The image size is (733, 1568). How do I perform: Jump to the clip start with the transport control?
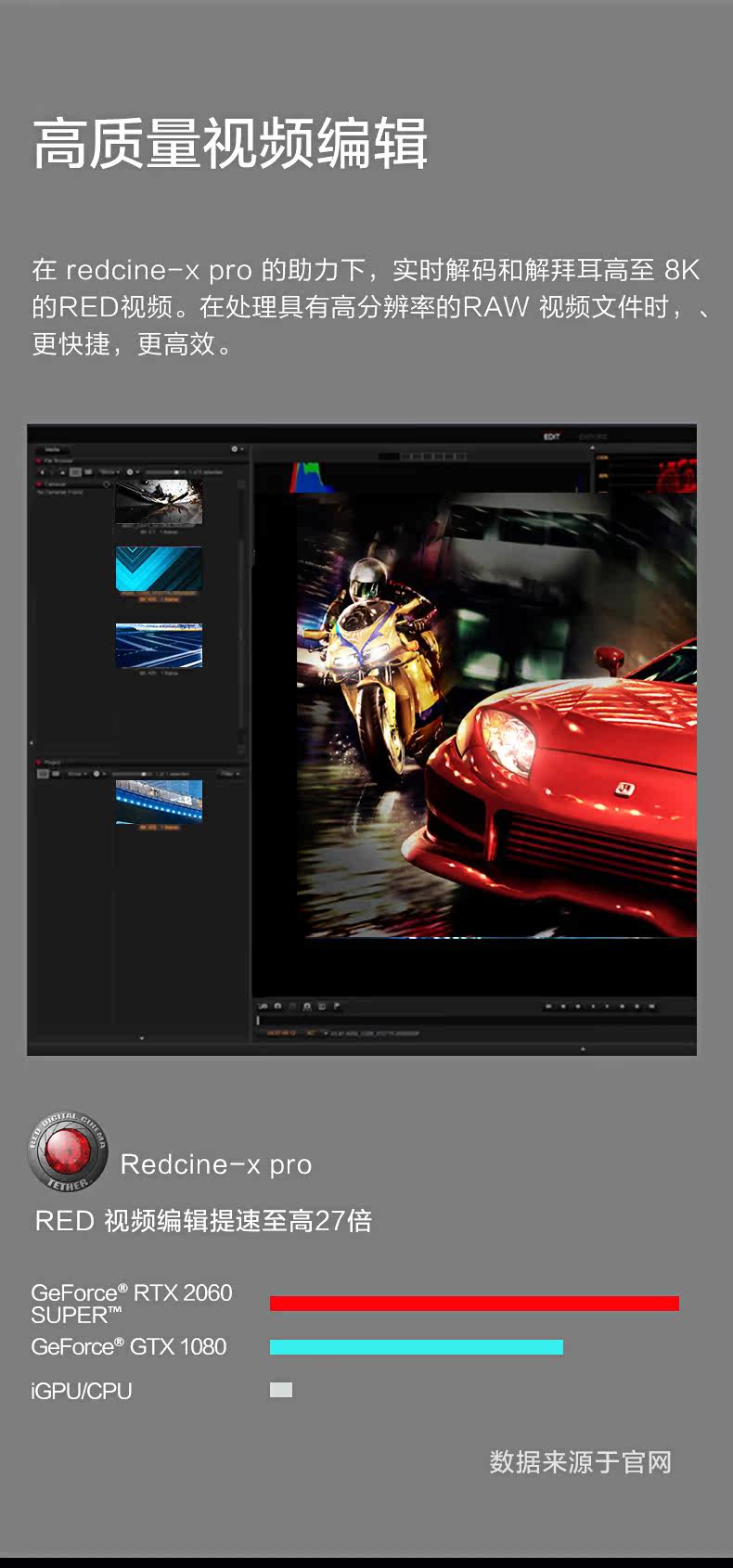click(548, 1006)
